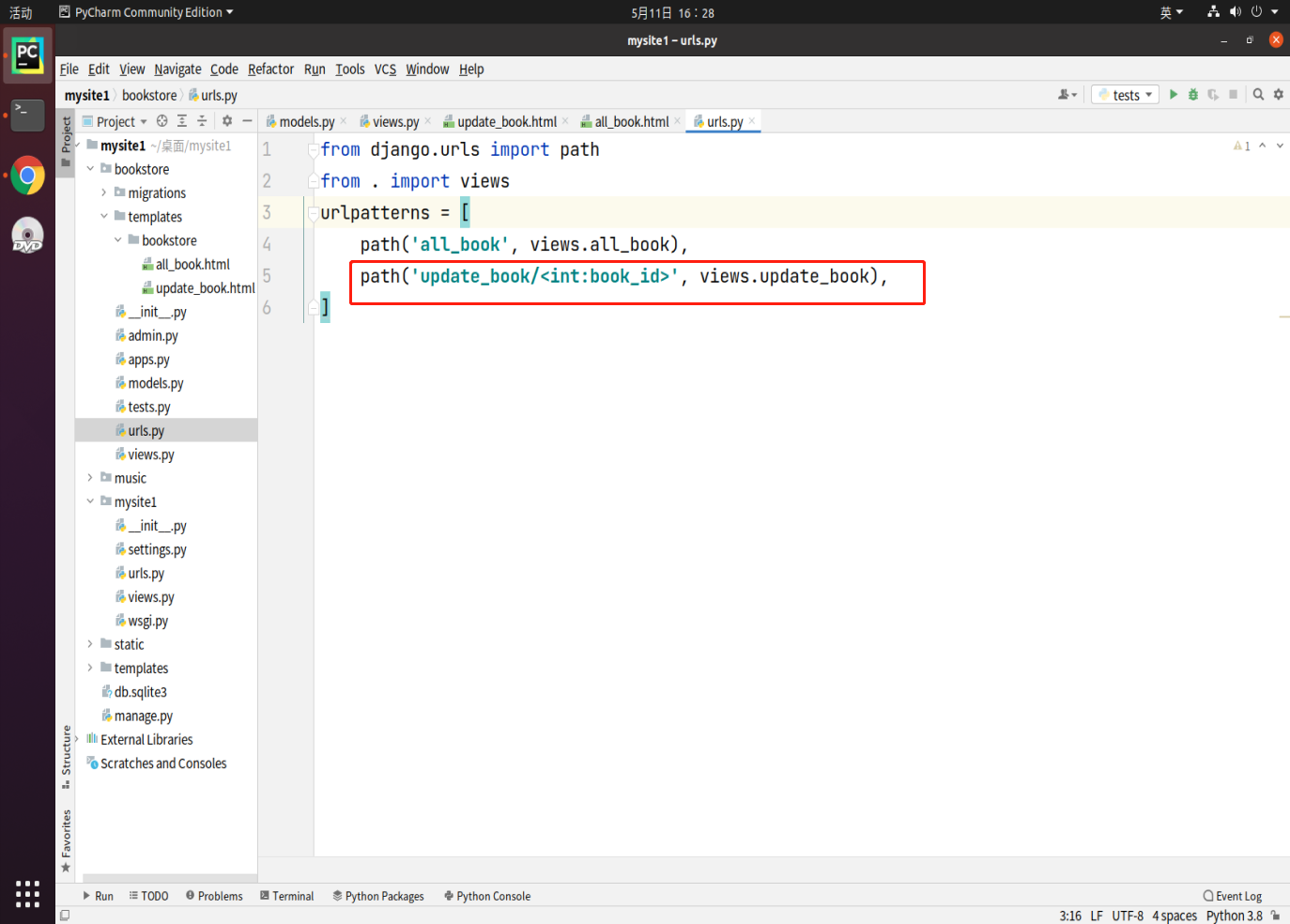Open the Problems tool window
The width and height of the screenshot is (1290, 924).
point(214,896)
